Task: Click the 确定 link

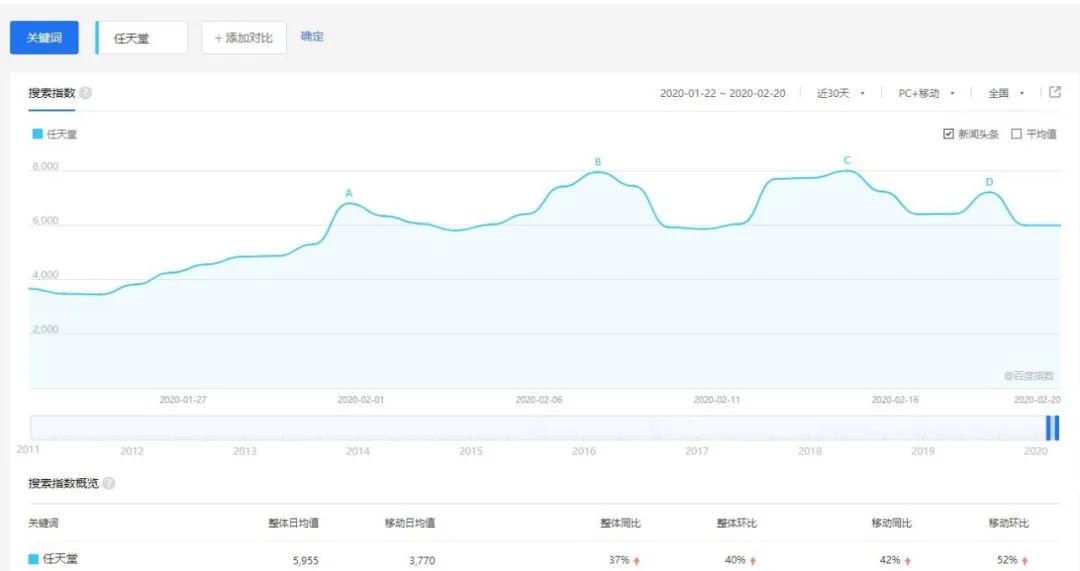Action: (312, 37)
